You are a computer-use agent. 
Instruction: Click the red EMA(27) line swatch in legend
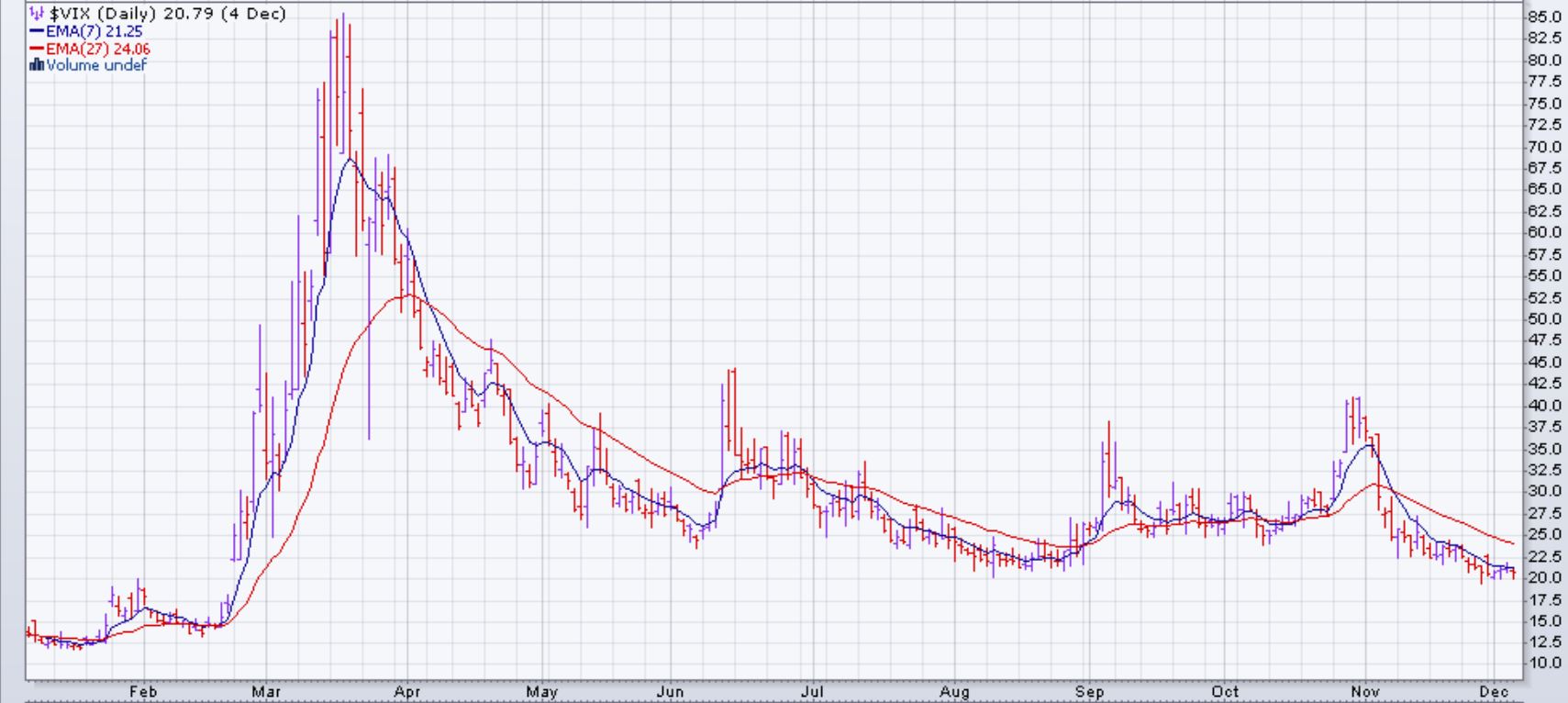(37, 49)
